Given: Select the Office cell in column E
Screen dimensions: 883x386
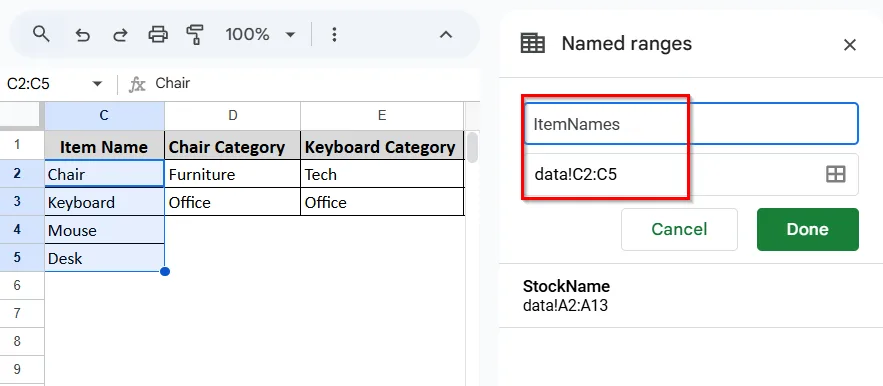Looking at the screenshot, I should [x=382, y=202].
